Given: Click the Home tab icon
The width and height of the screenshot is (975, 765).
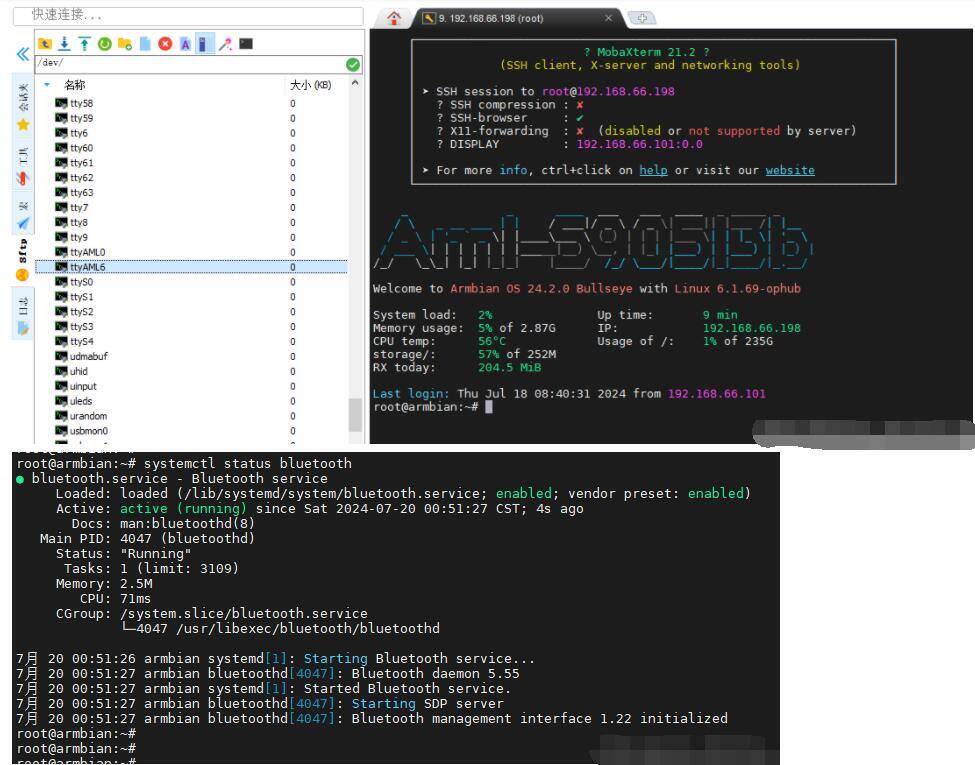Looking at the screenshot, I should click(x=394, y=18).
